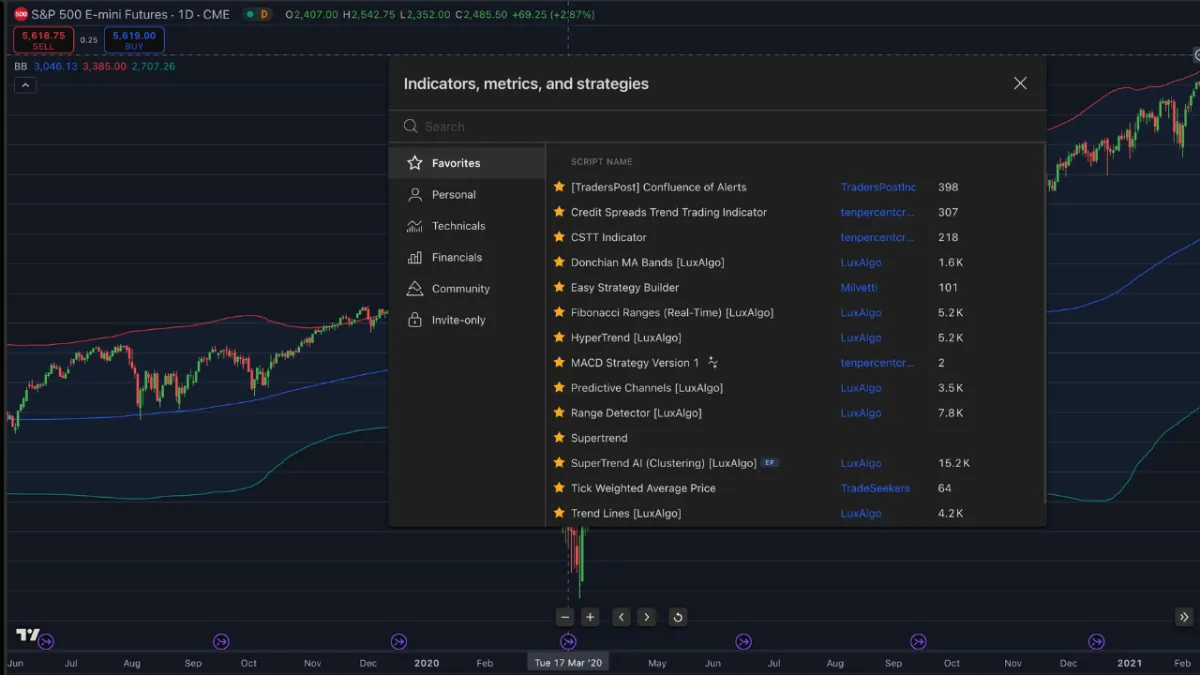Viewport: 1200px width, 675px height.
Task: Browse the Community scripts category
Action: point(467,289)
